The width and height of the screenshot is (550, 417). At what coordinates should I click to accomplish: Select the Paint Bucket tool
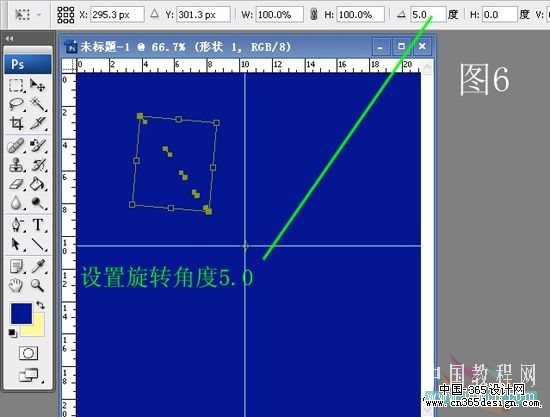(37, 183)
